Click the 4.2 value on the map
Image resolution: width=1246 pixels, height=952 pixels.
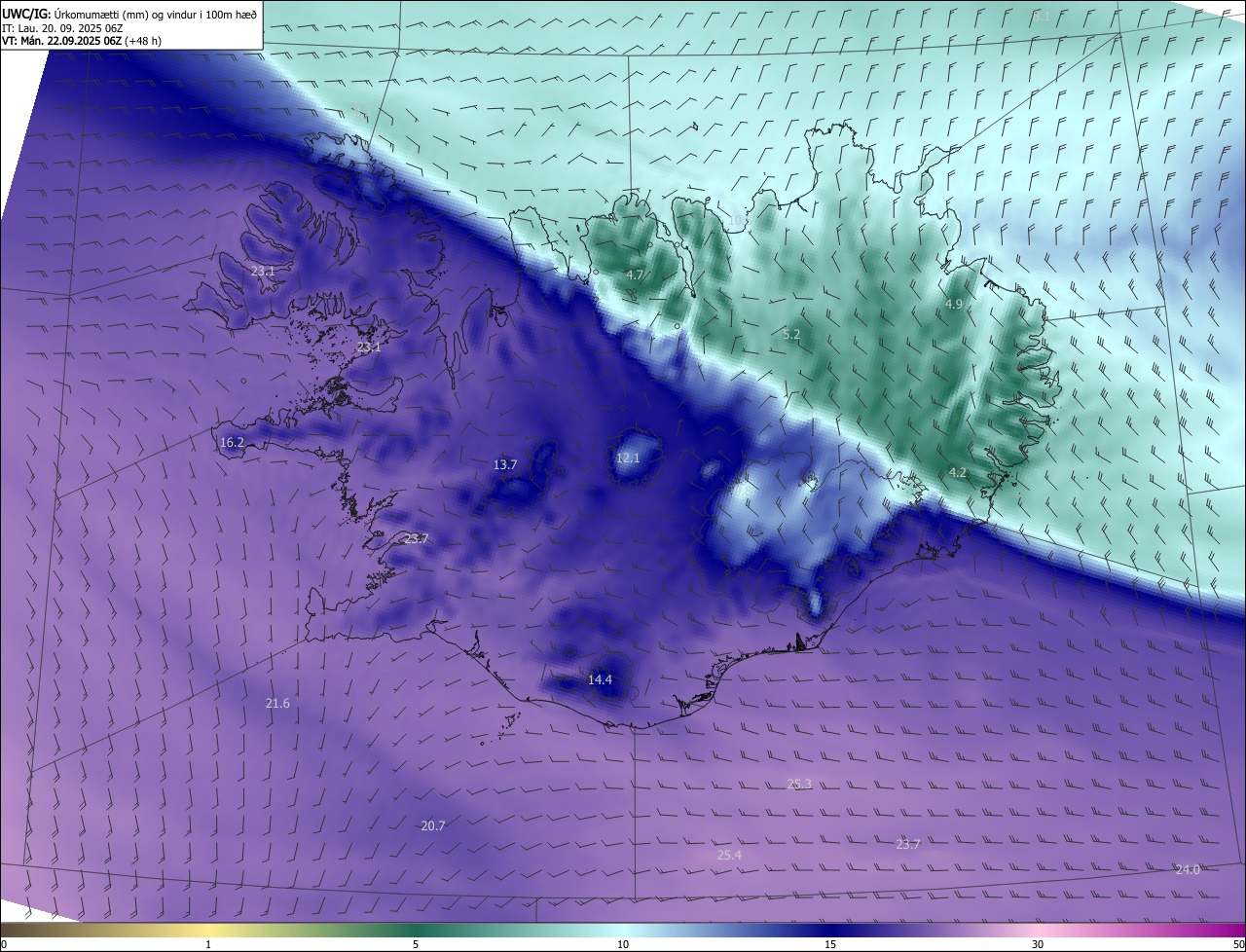(958, 472)
